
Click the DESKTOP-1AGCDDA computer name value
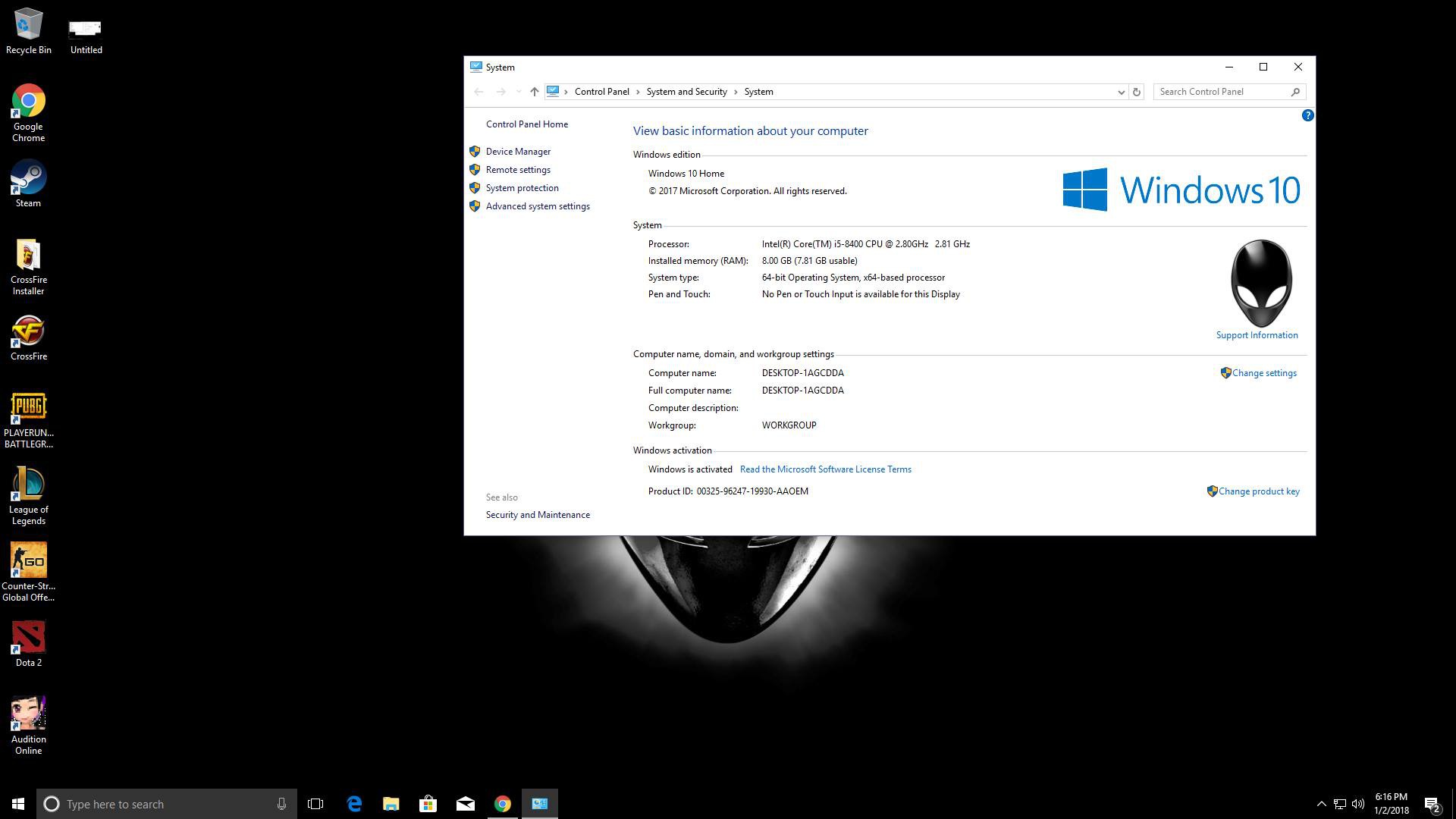click(802, 373)
